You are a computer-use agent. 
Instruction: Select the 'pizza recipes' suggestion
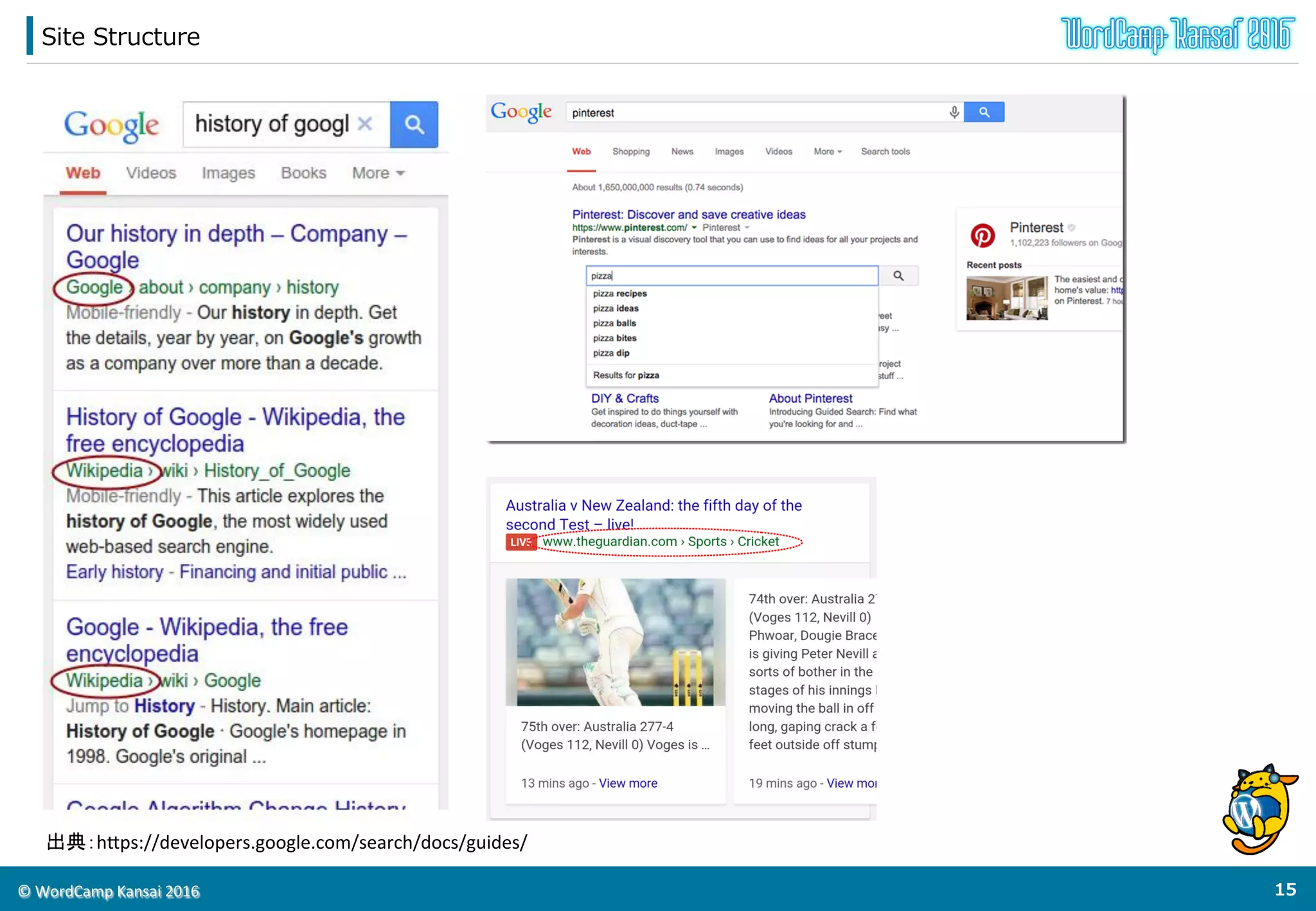click(619, 294)
